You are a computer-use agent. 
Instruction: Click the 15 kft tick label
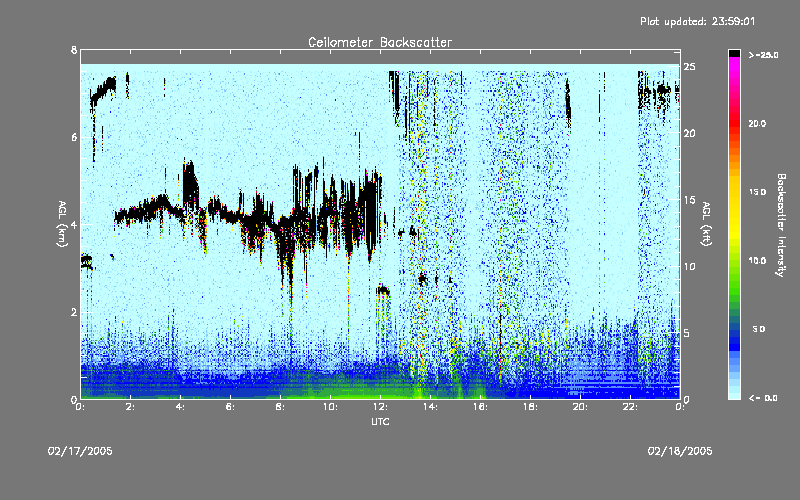(689, 200)
